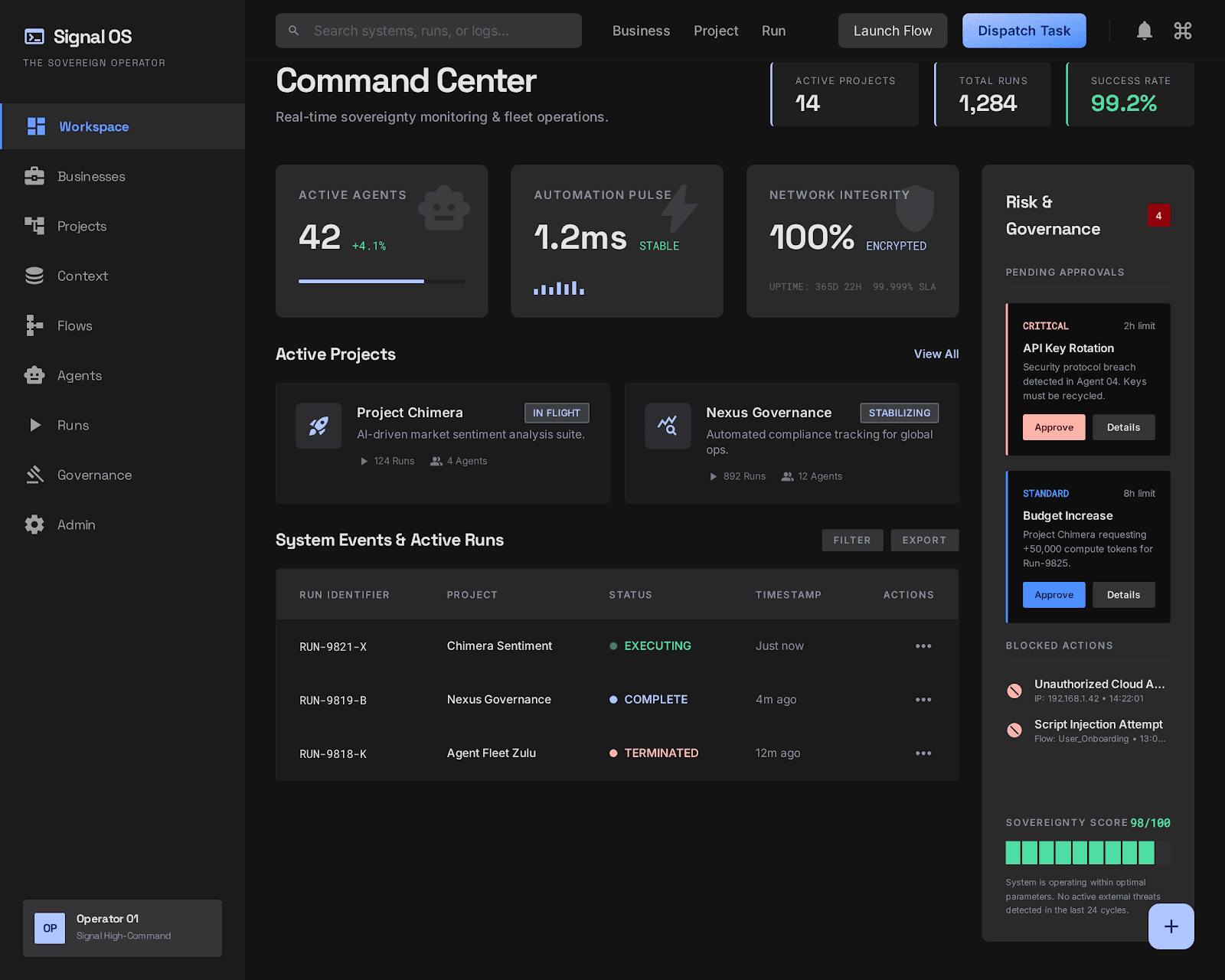This screenshot has height=980, width=1225.
Task: Click blocked icon beside Script Injection Attempt
Action: (x=1014, y=730)
